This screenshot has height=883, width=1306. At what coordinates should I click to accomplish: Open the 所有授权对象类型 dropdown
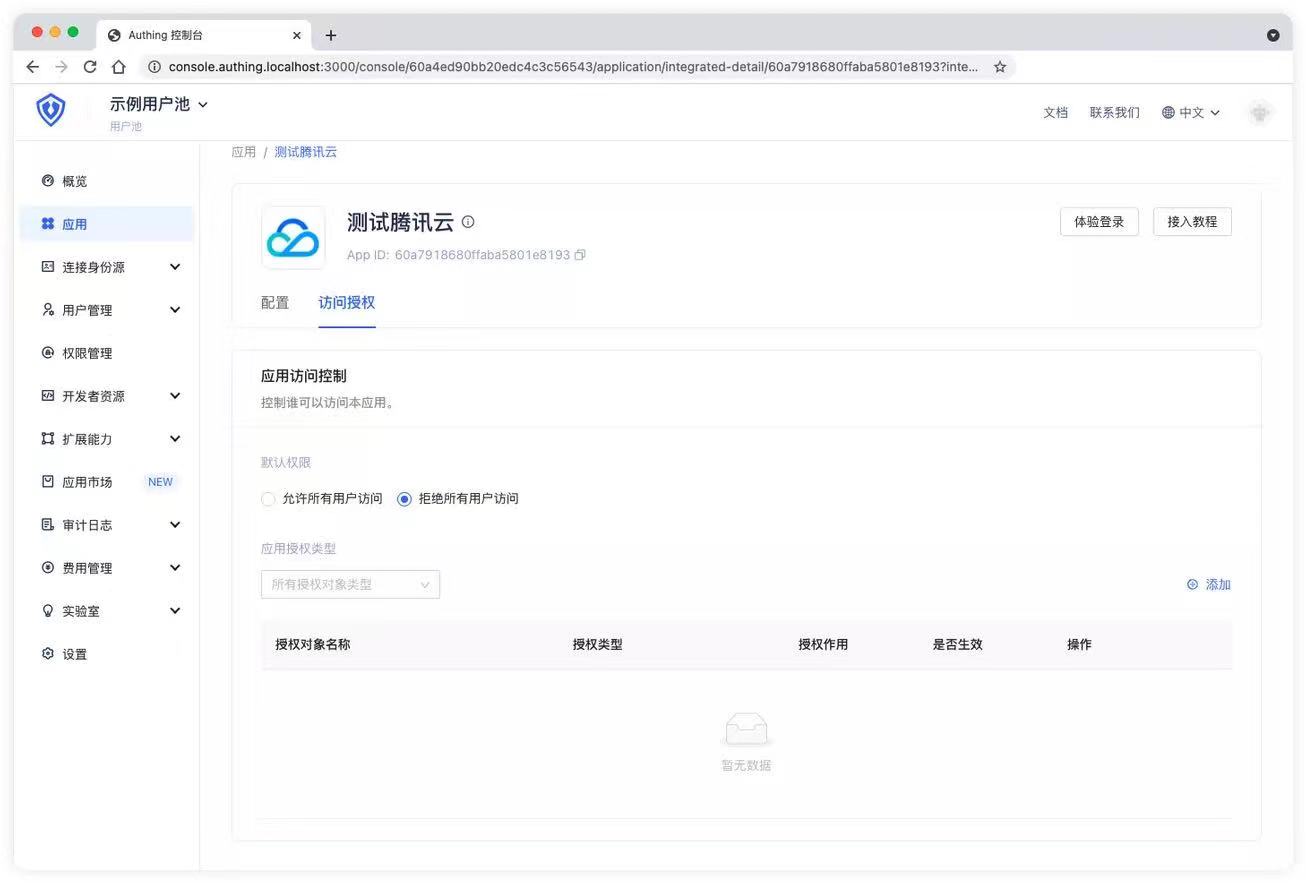coord(350,585)
